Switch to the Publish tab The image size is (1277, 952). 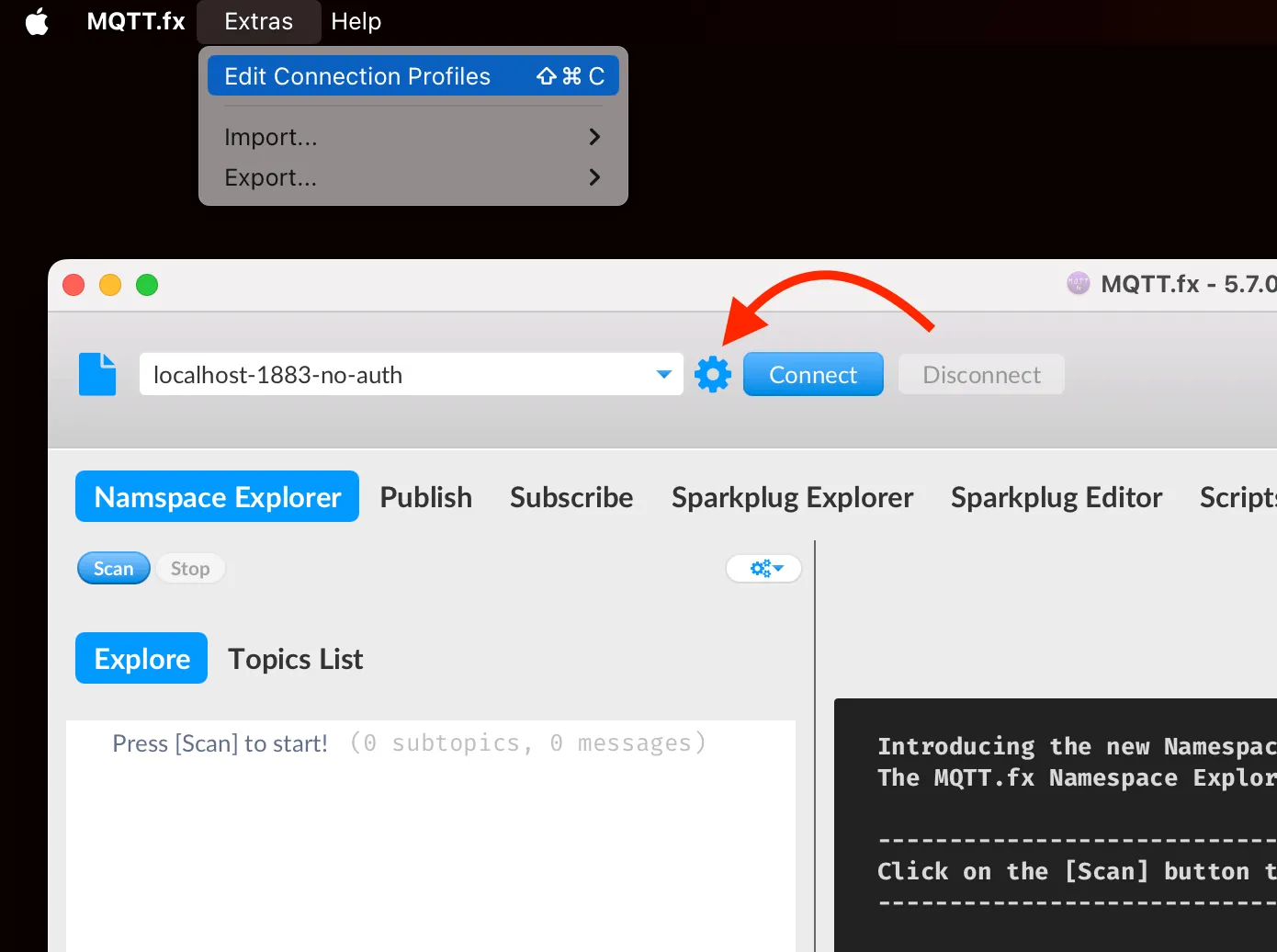click(x=426, y=497)
